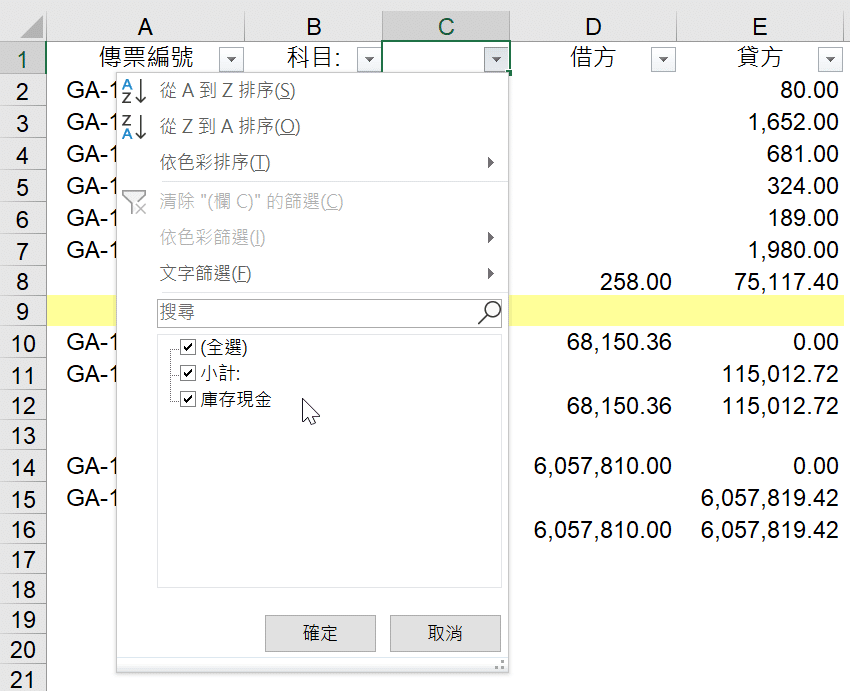Close the column C filter dropdown arrow
Image resolution: width=850 pixels, height=691 pixels.
(x=496, y=59)
